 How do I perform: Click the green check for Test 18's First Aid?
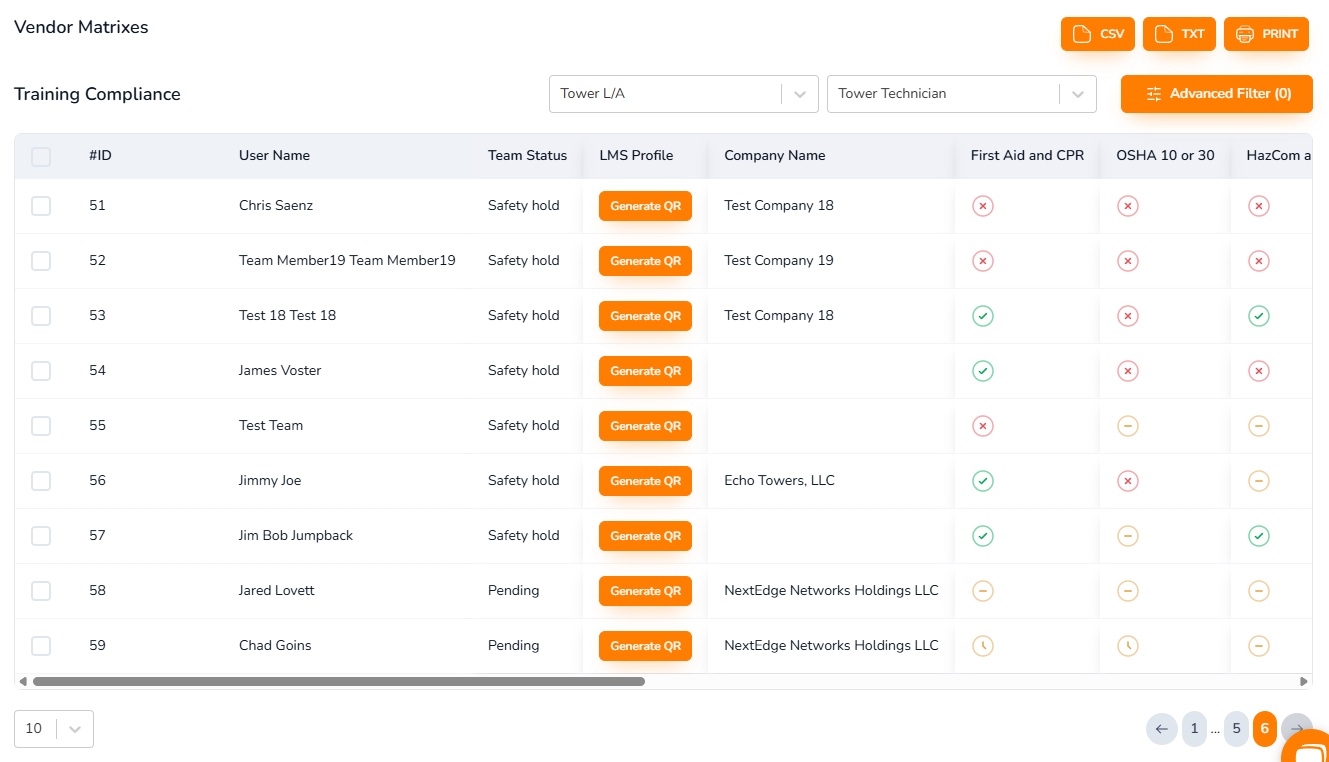coord(982,315)
